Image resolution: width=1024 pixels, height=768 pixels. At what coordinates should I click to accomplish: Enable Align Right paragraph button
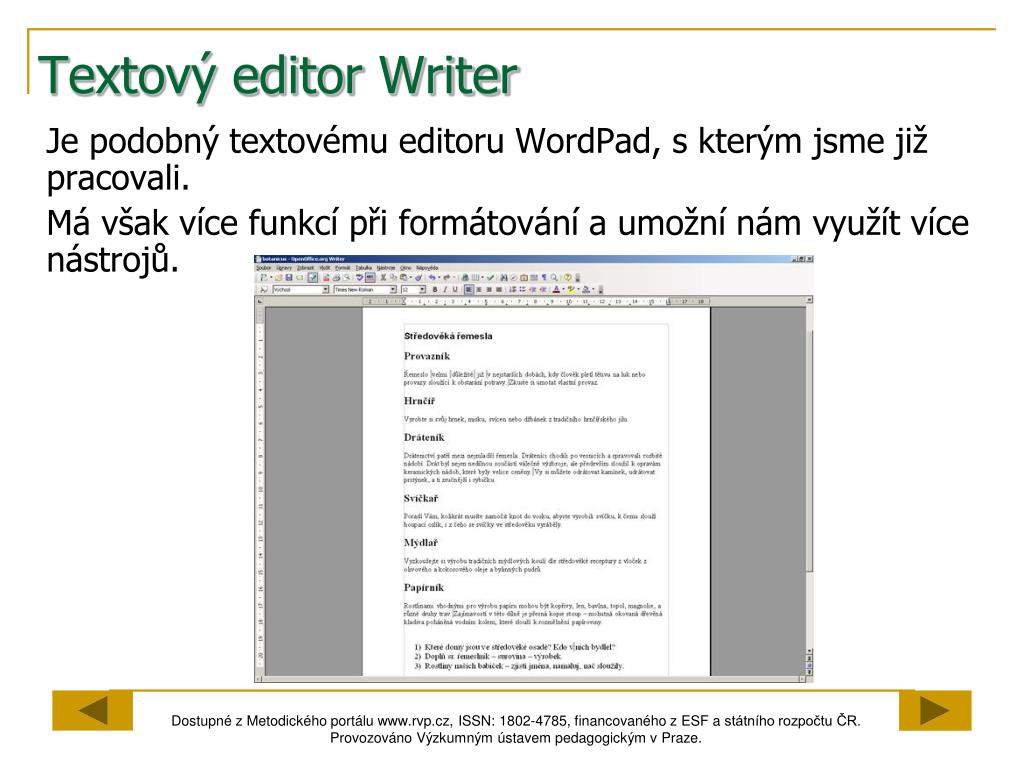489,289
